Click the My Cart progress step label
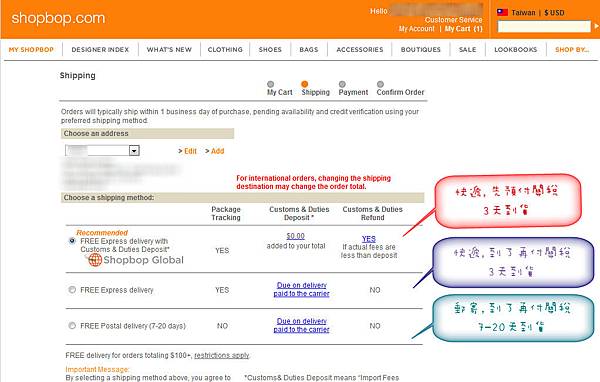The width and height of the screenshot is (600, 382). coord(280,92)
